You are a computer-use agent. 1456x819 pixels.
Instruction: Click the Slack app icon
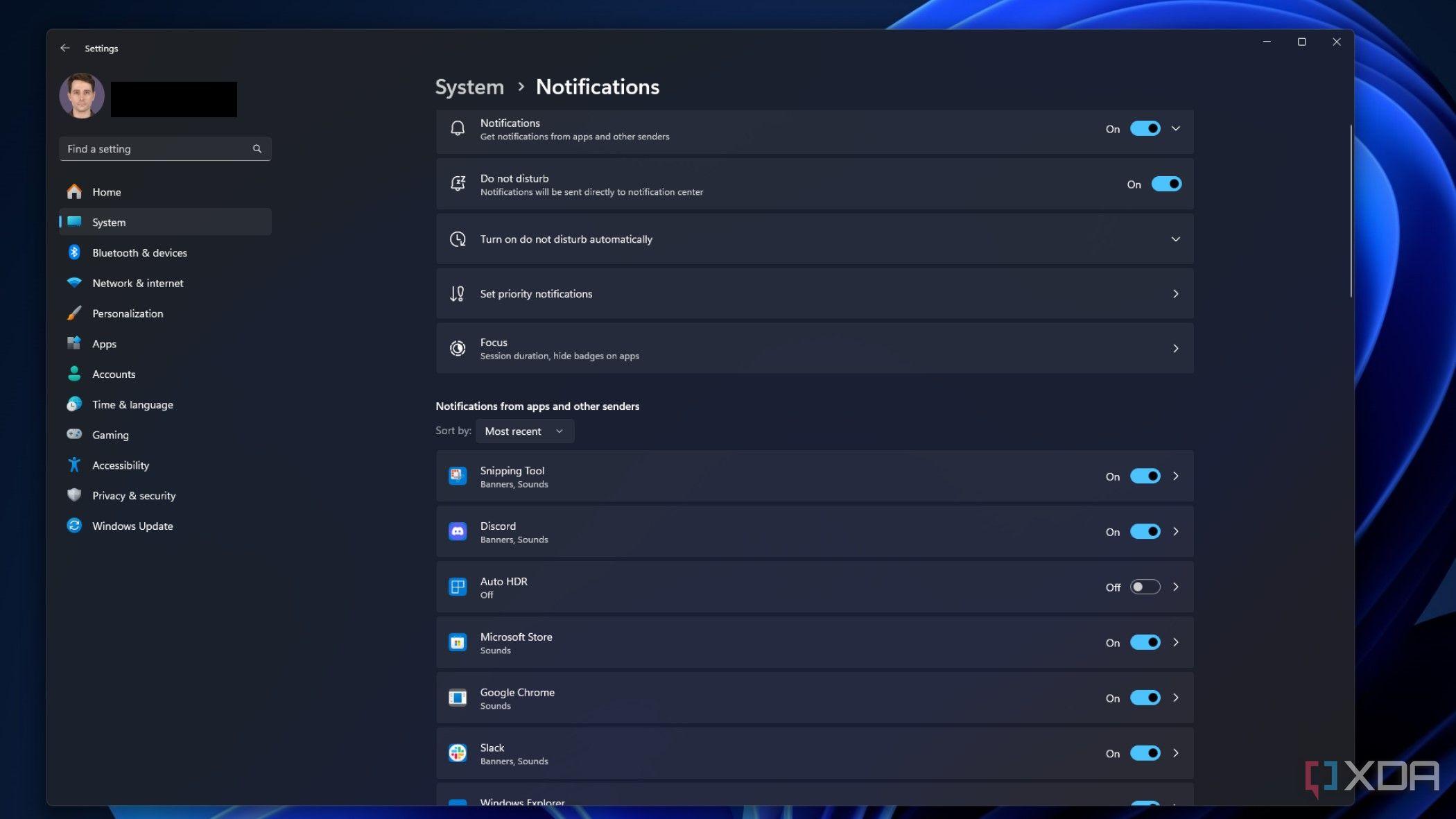coord(457,753)
